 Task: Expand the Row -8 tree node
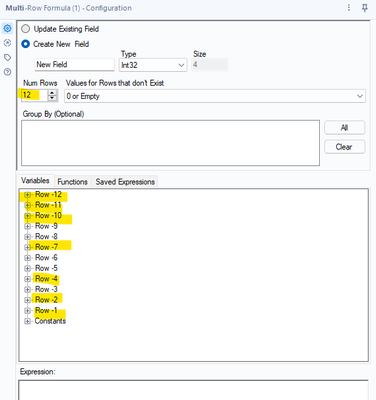click(x=28, y=237)
